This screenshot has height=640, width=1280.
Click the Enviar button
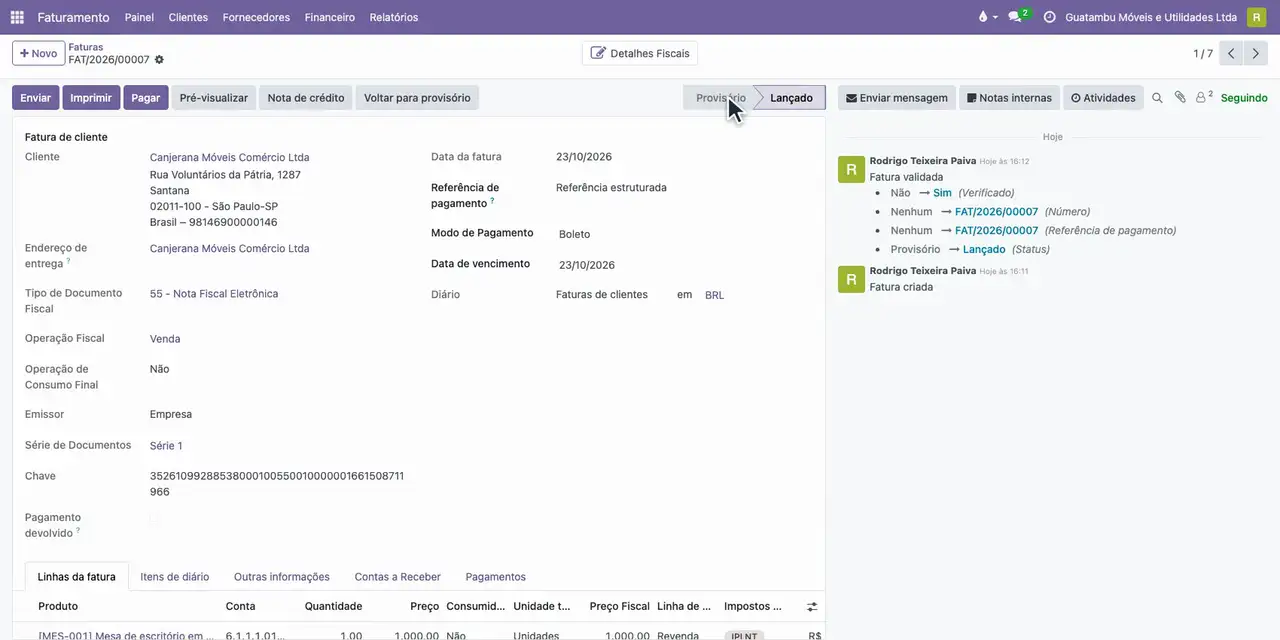point(35,98)
